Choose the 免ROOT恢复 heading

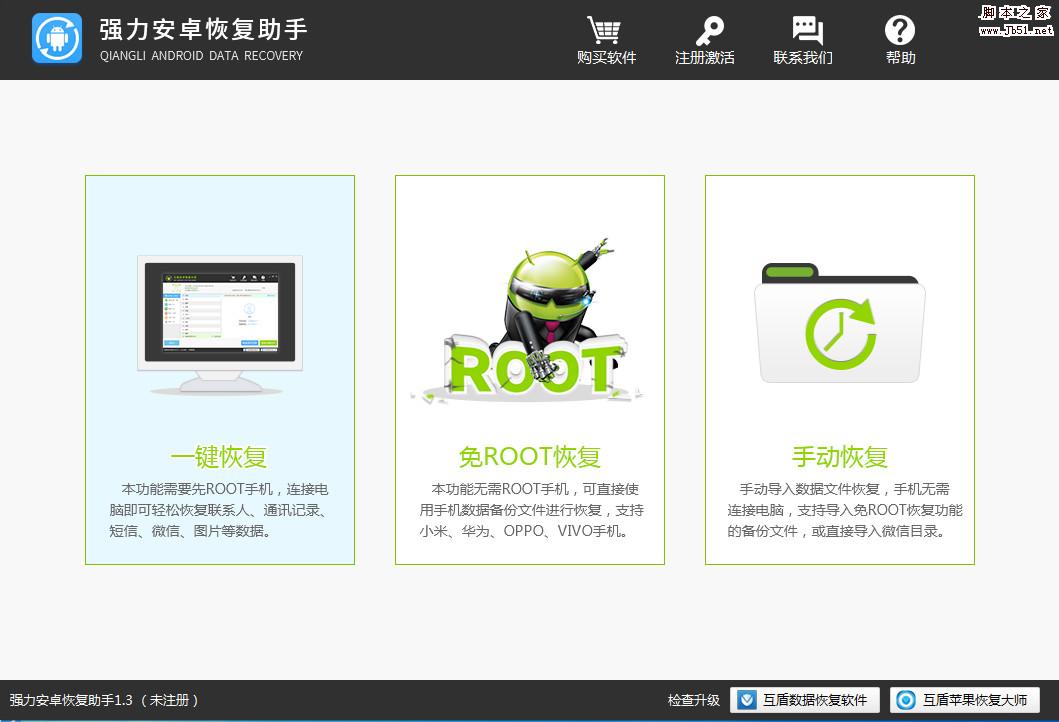(530, 457)
